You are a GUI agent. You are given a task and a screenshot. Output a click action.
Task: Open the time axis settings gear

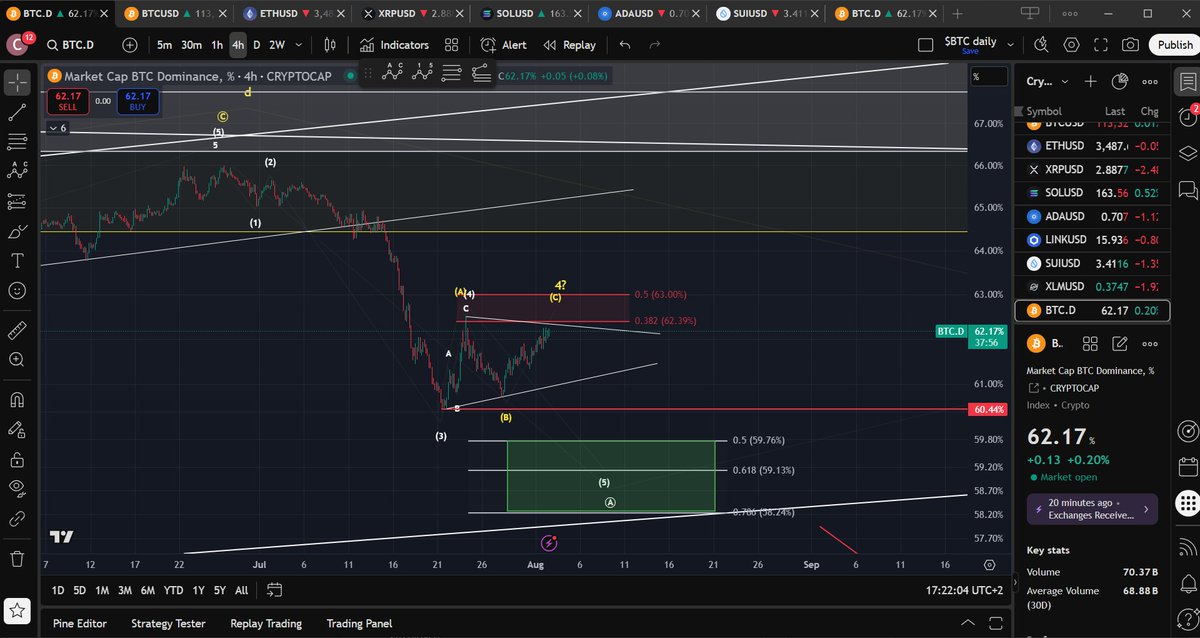coord(989,565)
